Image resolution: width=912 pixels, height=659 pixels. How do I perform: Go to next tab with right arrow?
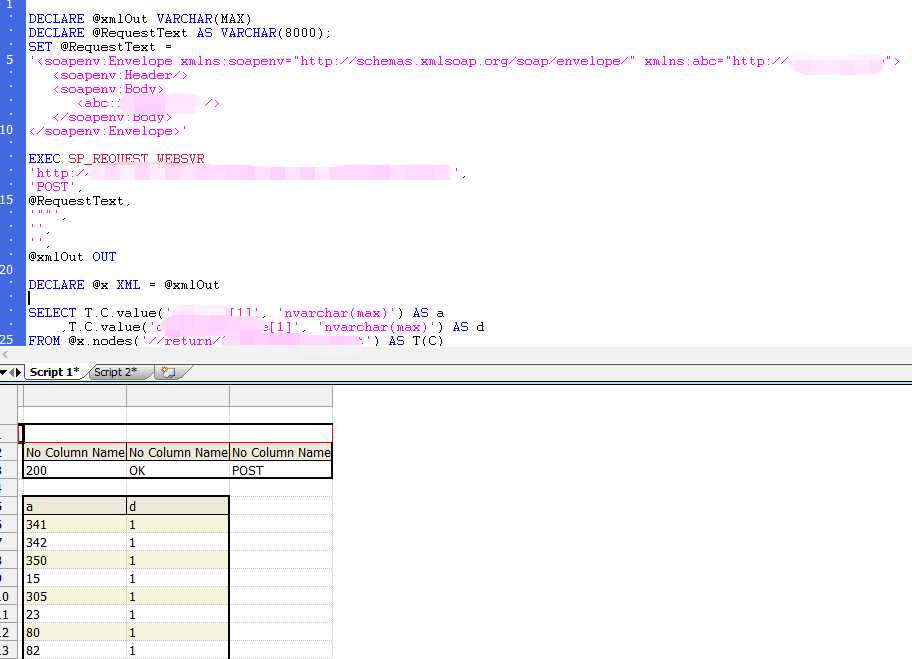click(x=18, y=372)
